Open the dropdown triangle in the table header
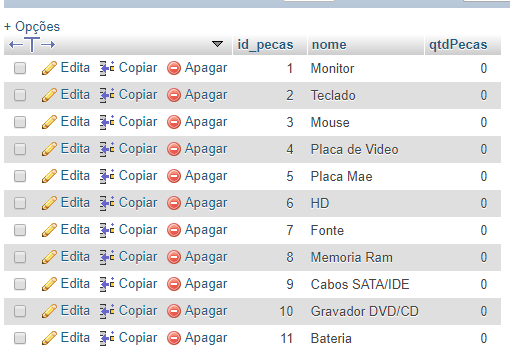510x362 pixels. pos(217,44)
